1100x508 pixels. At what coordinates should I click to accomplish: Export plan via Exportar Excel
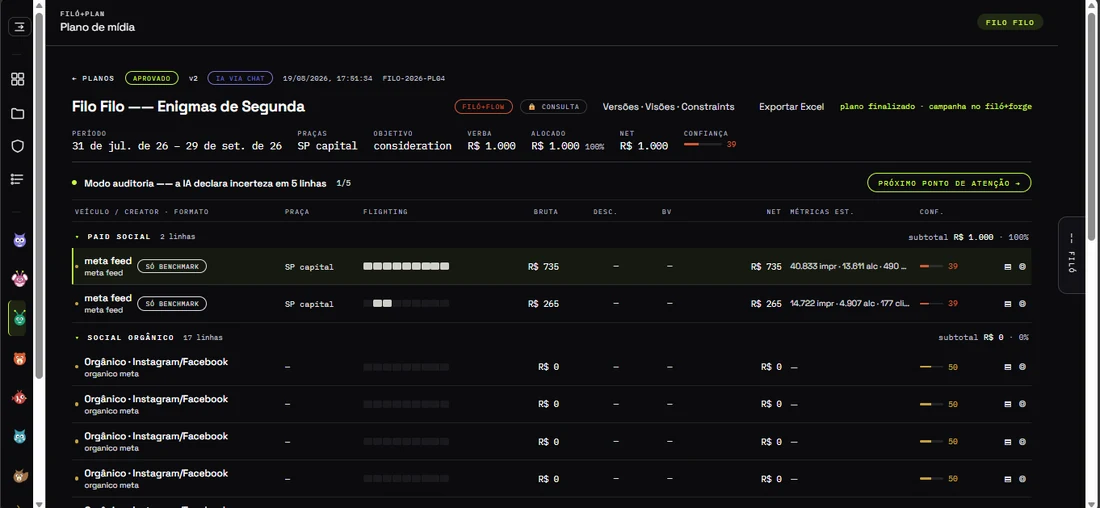[x=791, y=107]
